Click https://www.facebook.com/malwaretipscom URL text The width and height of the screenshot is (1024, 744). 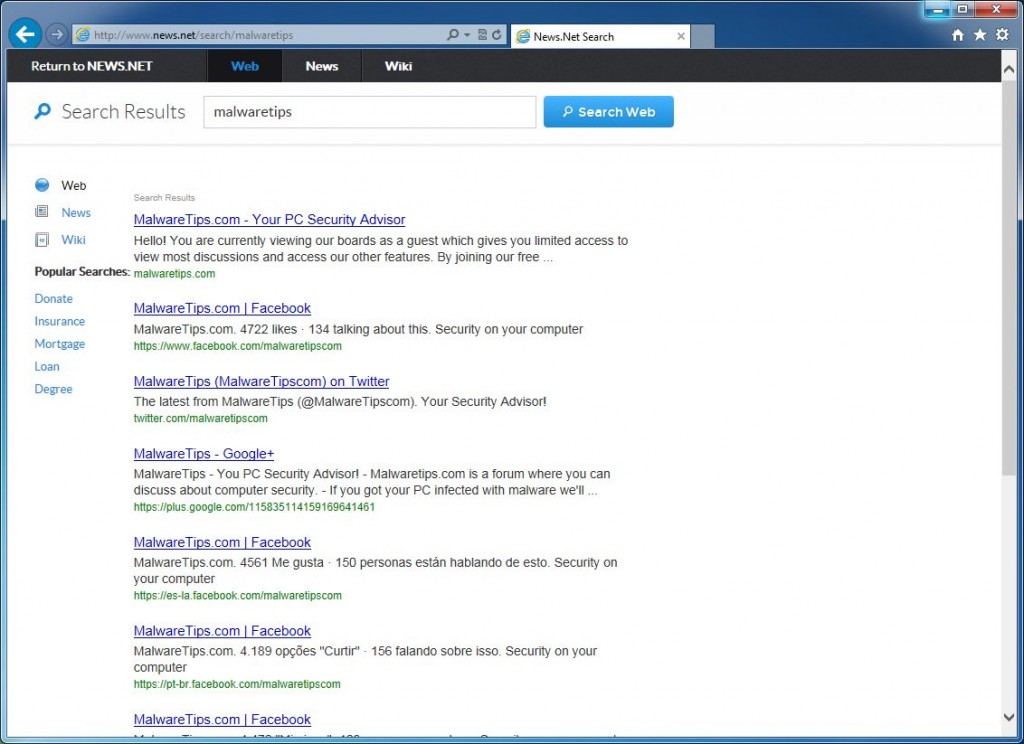(238, 346)
